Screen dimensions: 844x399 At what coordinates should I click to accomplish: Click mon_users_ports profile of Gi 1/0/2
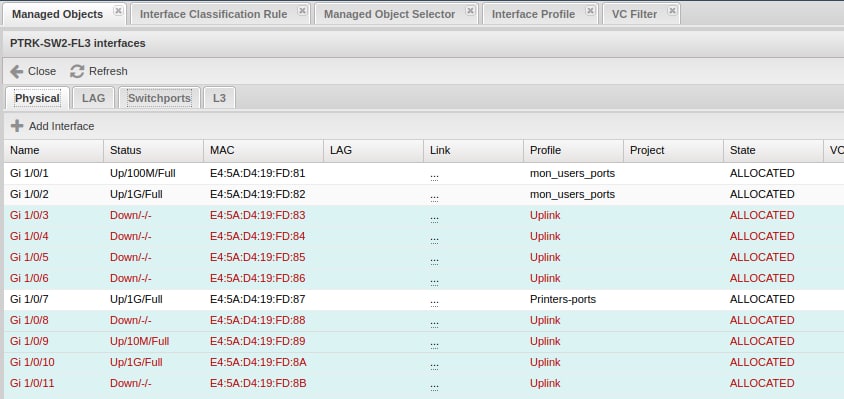tap(572, 194)
